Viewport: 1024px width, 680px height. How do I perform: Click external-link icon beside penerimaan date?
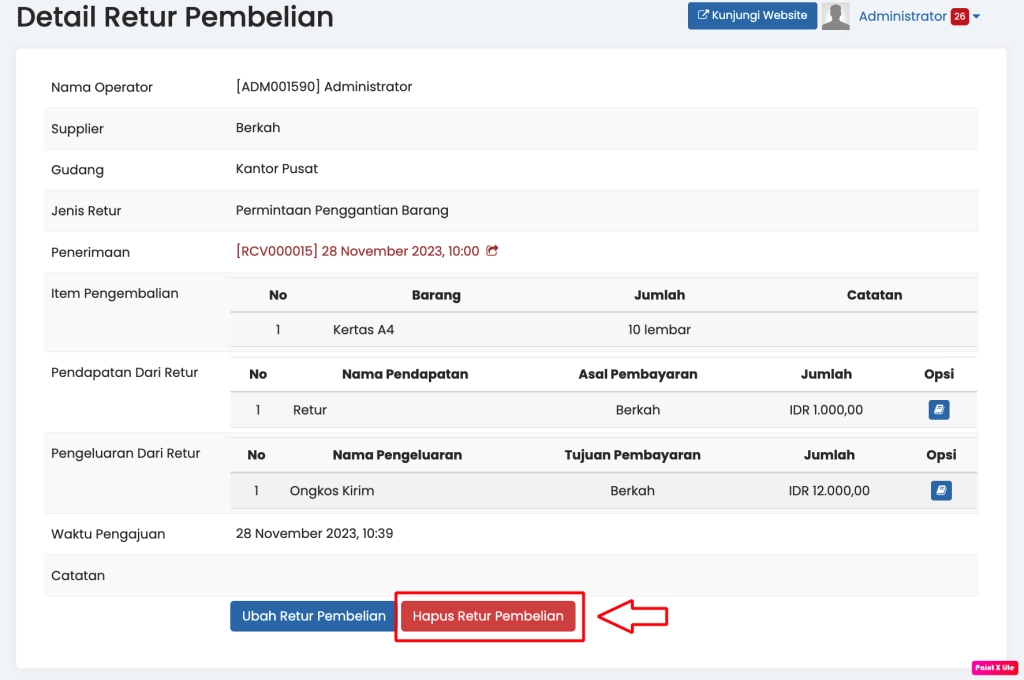(492, 251)
